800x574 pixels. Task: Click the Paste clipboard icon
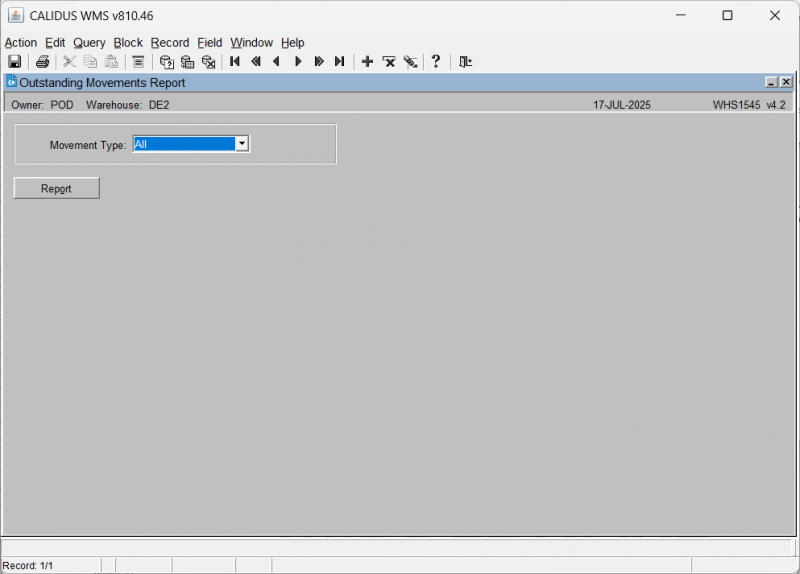point(111,62)
